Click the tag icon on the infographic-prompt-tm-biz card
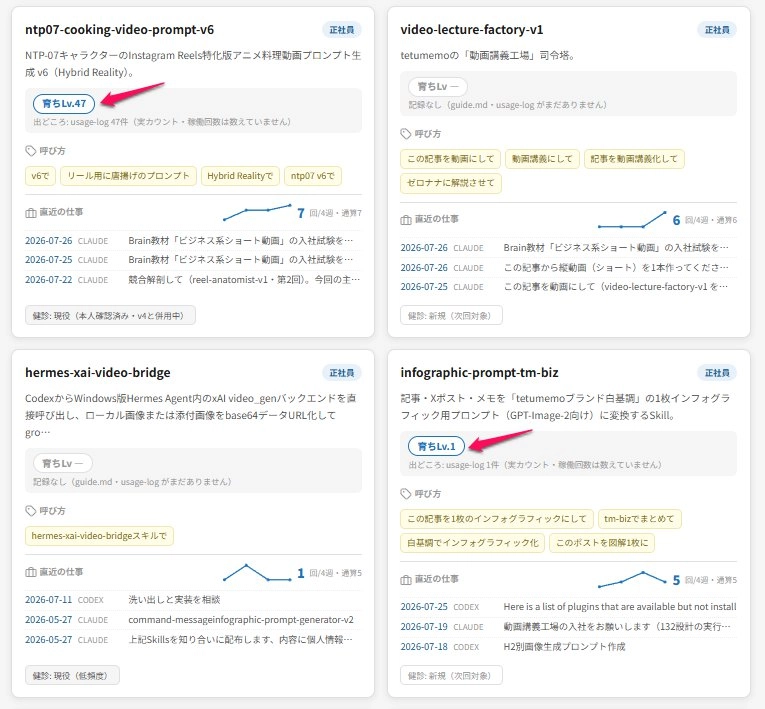765x709 pixels. click(406, 494)
